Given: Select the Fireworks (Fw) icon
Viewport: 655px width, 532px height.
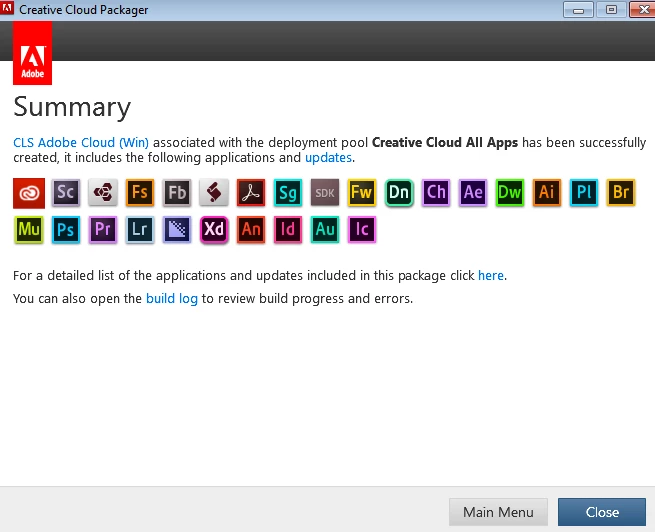Looking at the screenshot, I should pyautogui.click(x=362, y=193).
